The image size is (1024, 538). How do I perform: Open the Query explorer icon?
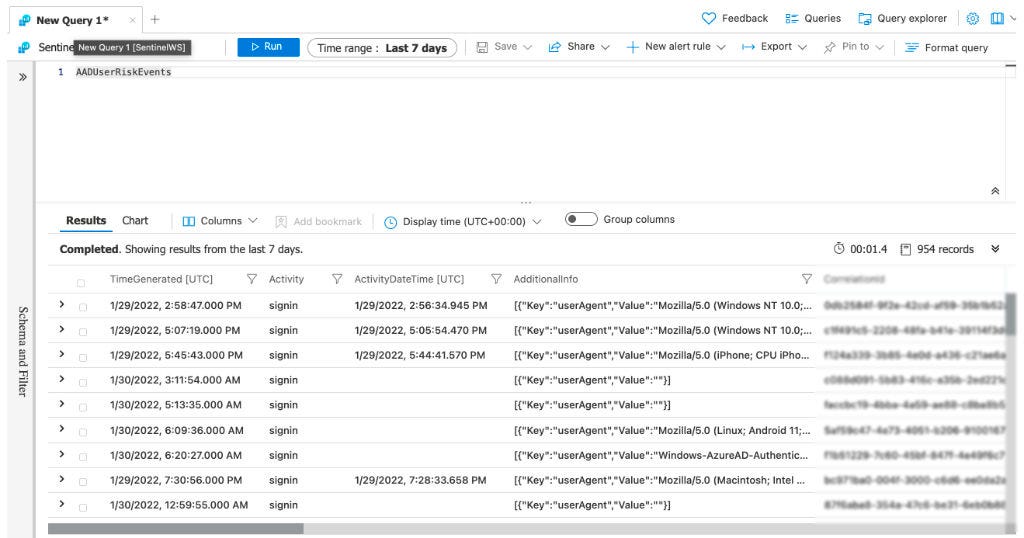coord(865,19)
